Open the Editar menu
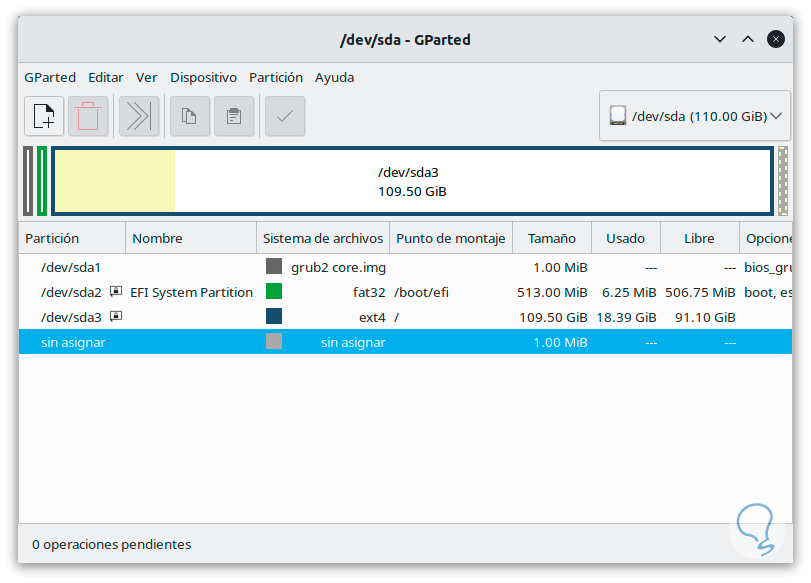 pos(106,78)
